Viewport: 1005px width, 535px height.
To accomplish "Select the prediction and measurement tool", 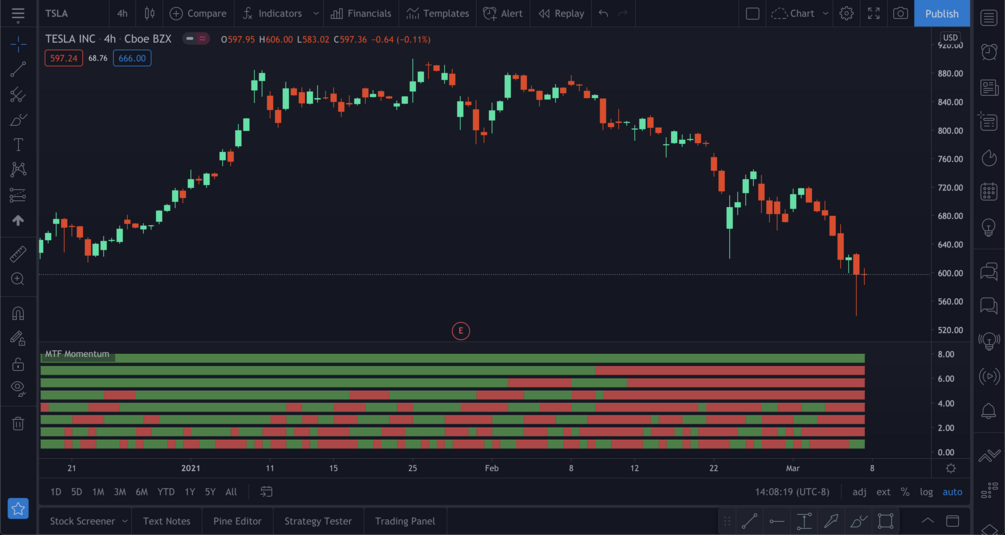I will pos(18,195).
